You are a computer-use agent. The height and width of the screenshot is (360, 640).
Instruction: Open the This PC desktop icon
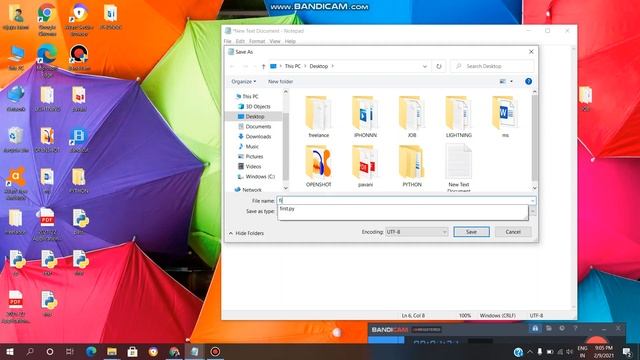16,58
